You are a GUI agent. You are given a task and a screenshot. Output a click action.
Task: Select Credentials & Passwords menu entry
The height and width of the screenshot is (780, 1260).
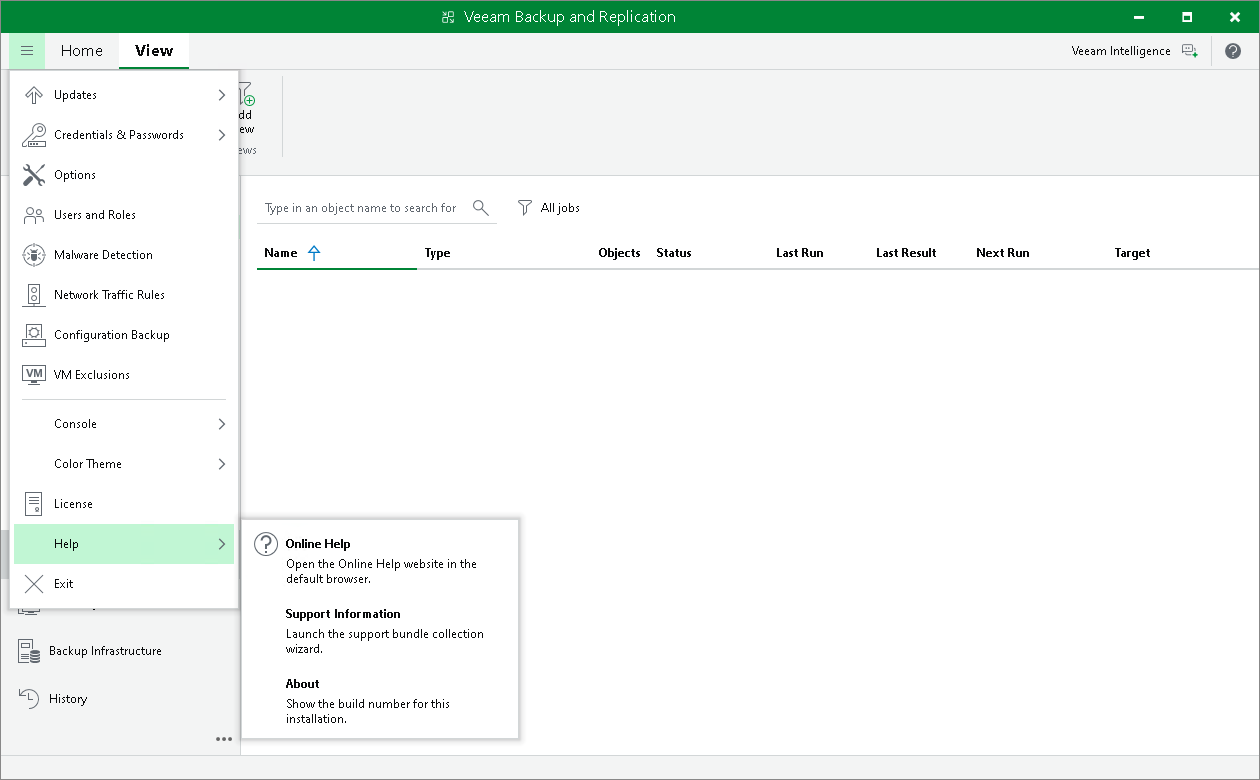click(124, 135)
